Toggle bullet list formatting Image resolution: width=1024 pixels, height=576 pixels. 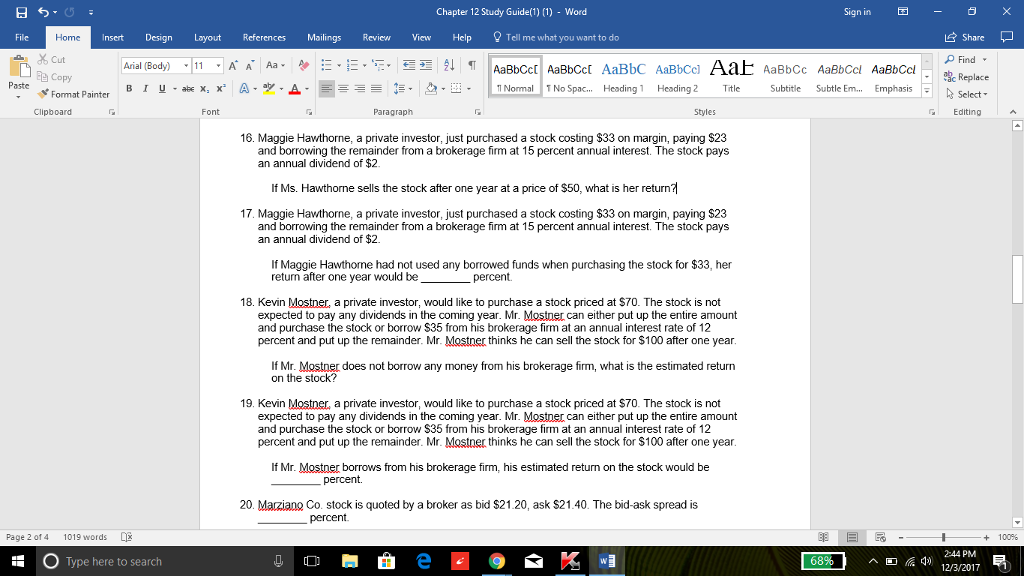pos(328,65)
